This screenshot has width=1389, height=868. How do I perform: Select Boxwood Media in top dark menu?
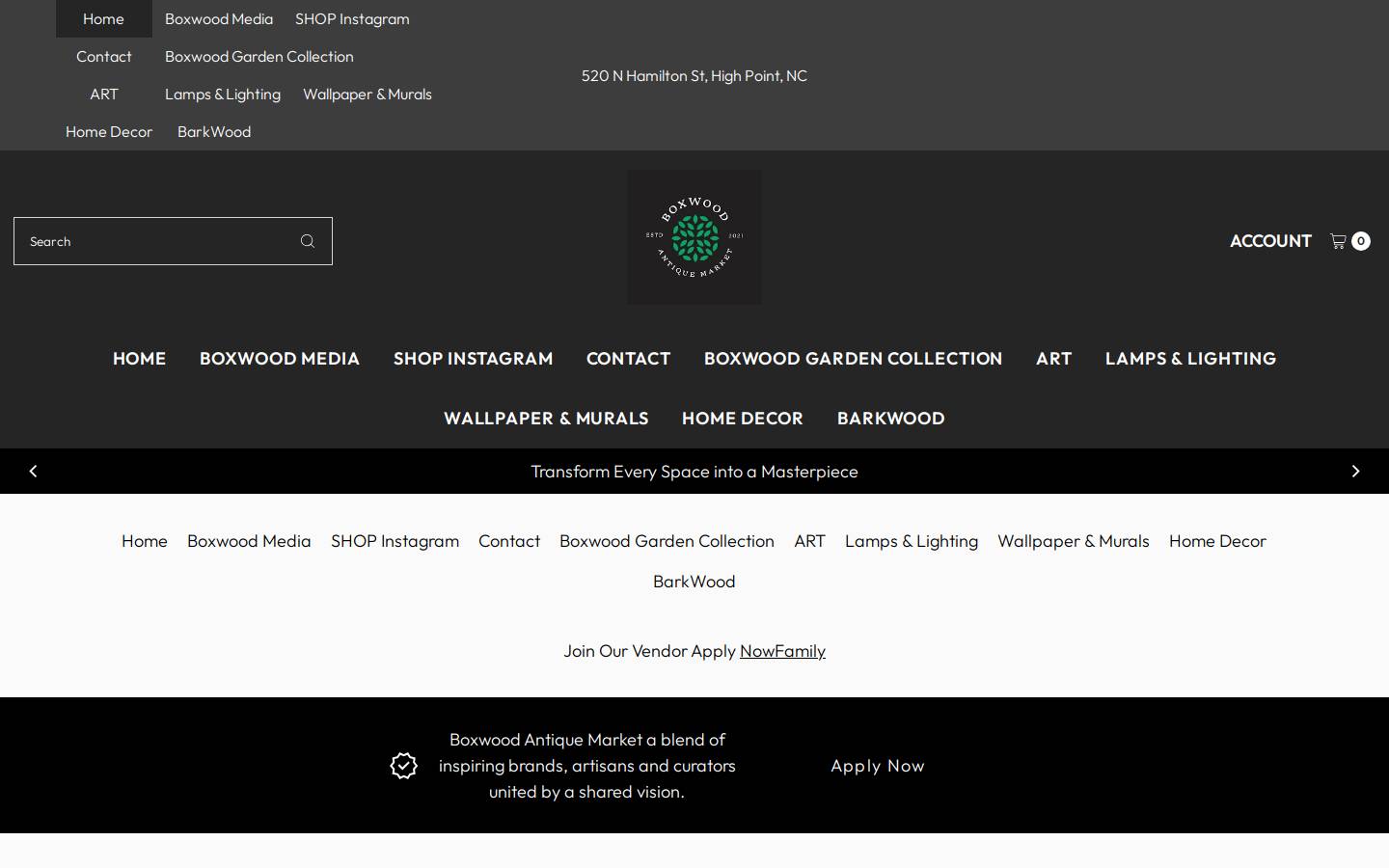pos(219,18)
